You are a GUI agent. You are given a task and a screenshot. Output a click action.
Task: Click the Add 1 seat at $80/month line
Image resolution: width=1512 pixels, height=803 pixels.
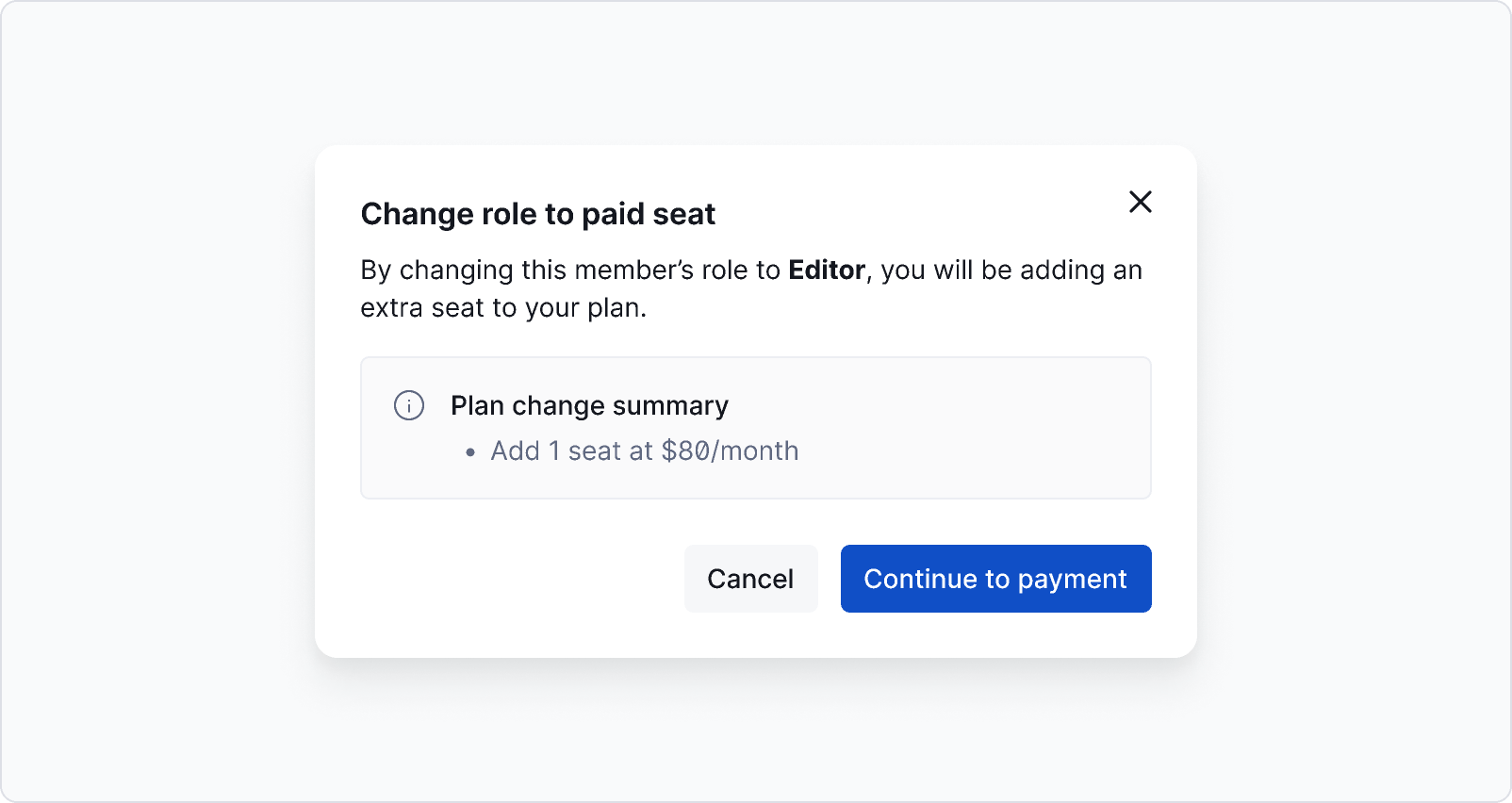(644, 451)
